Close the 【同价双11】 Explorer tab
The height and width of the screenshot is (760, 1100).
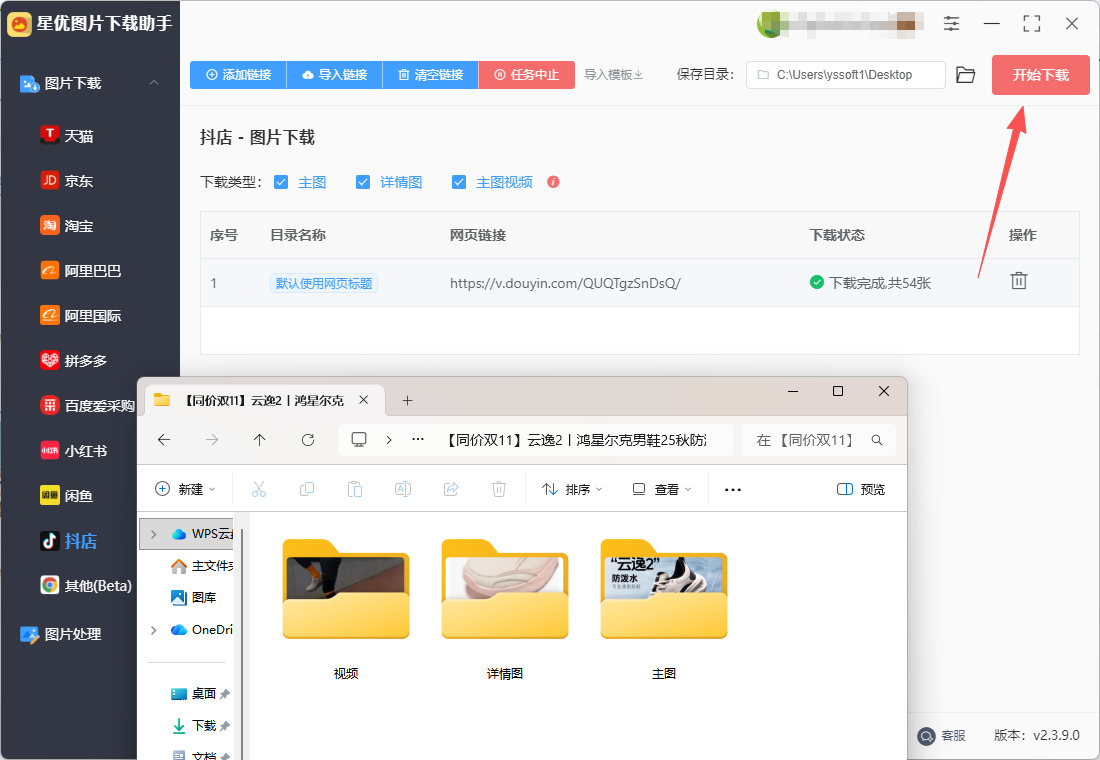[363, 399]
